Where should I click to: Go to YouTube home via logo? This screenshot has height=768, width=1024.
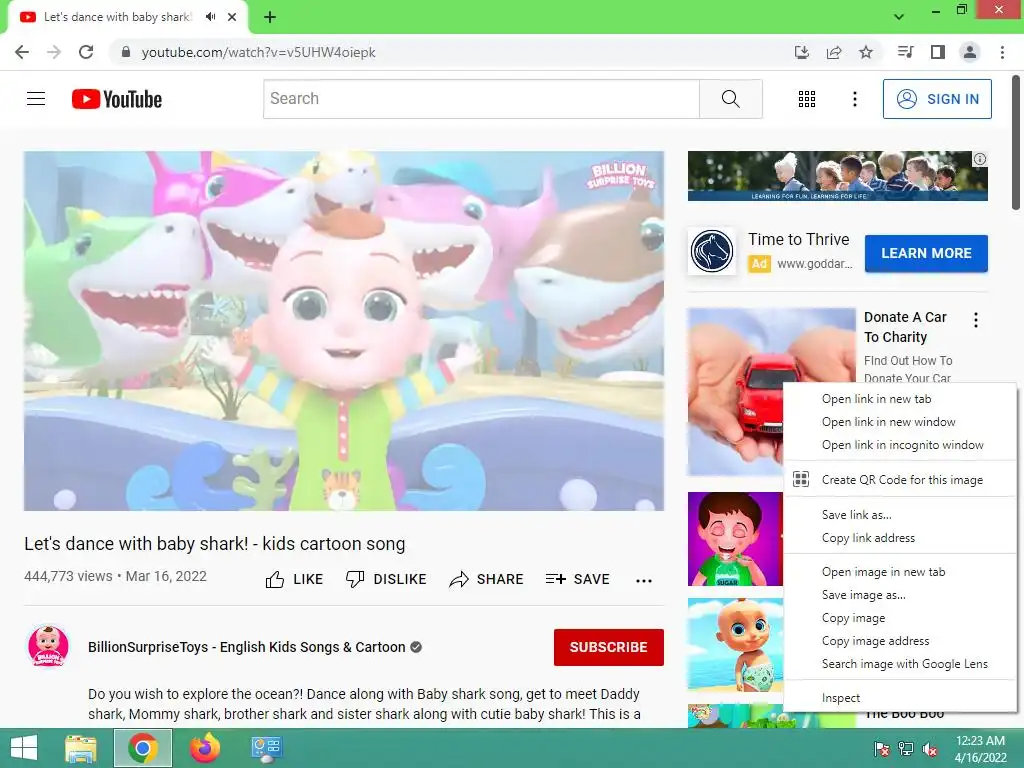[x=117, y=99]
